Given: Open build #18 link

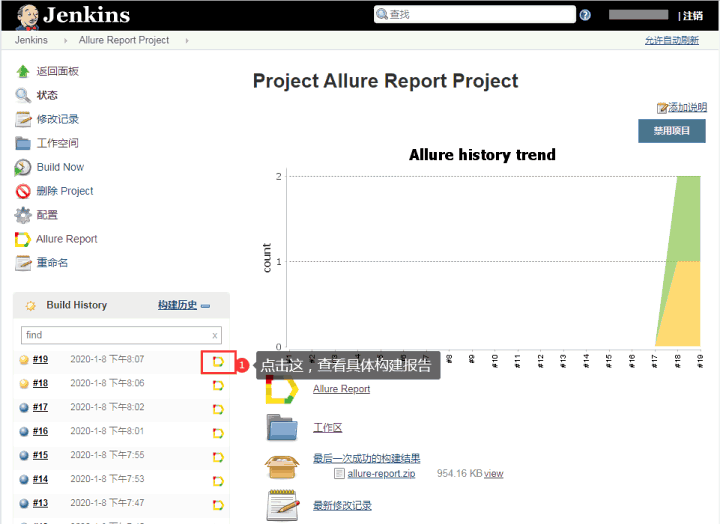Looking at the screenshot, I should (40, 383).
